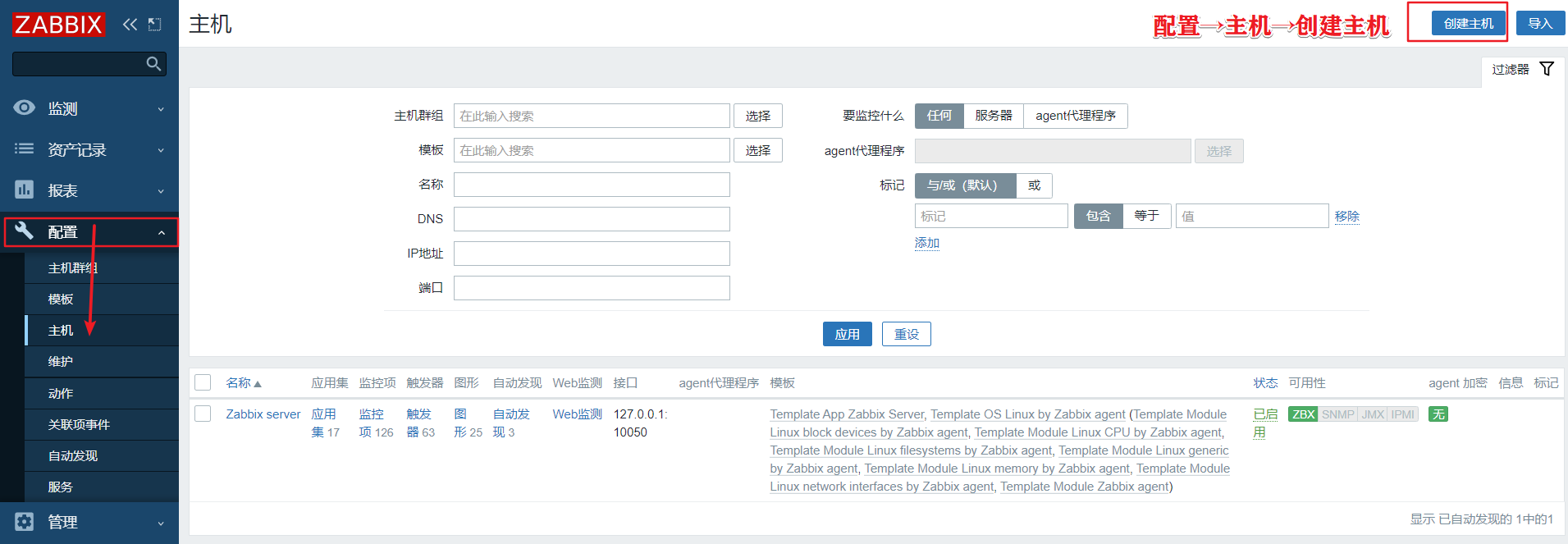The height and width of the screenshot is (544, 1568).
Task: Open 应用集 17 link
Action: (324, 423)
